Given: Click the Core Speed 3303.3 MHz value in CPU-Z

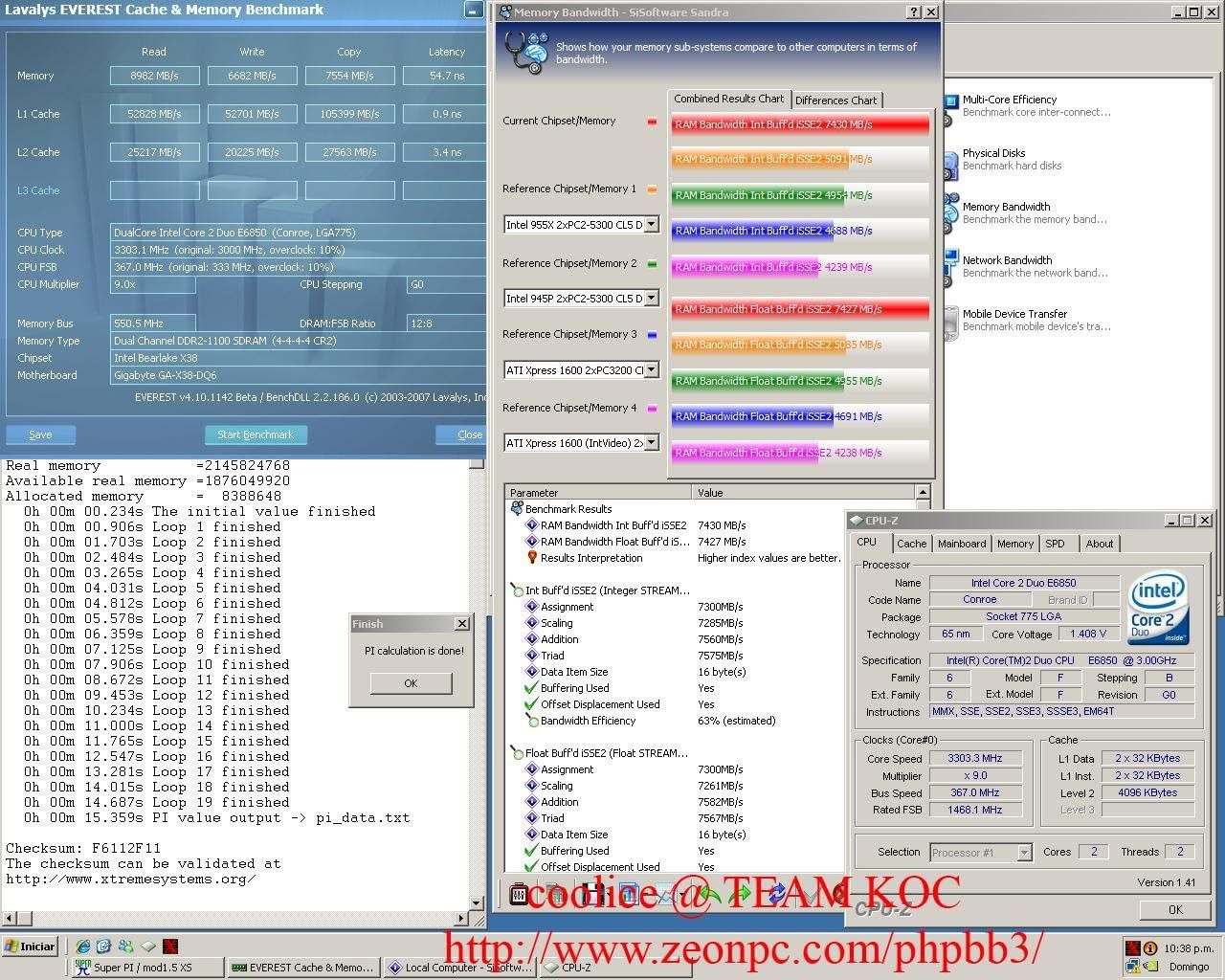Looking at the screenshot, I should (x=974, y=758).
